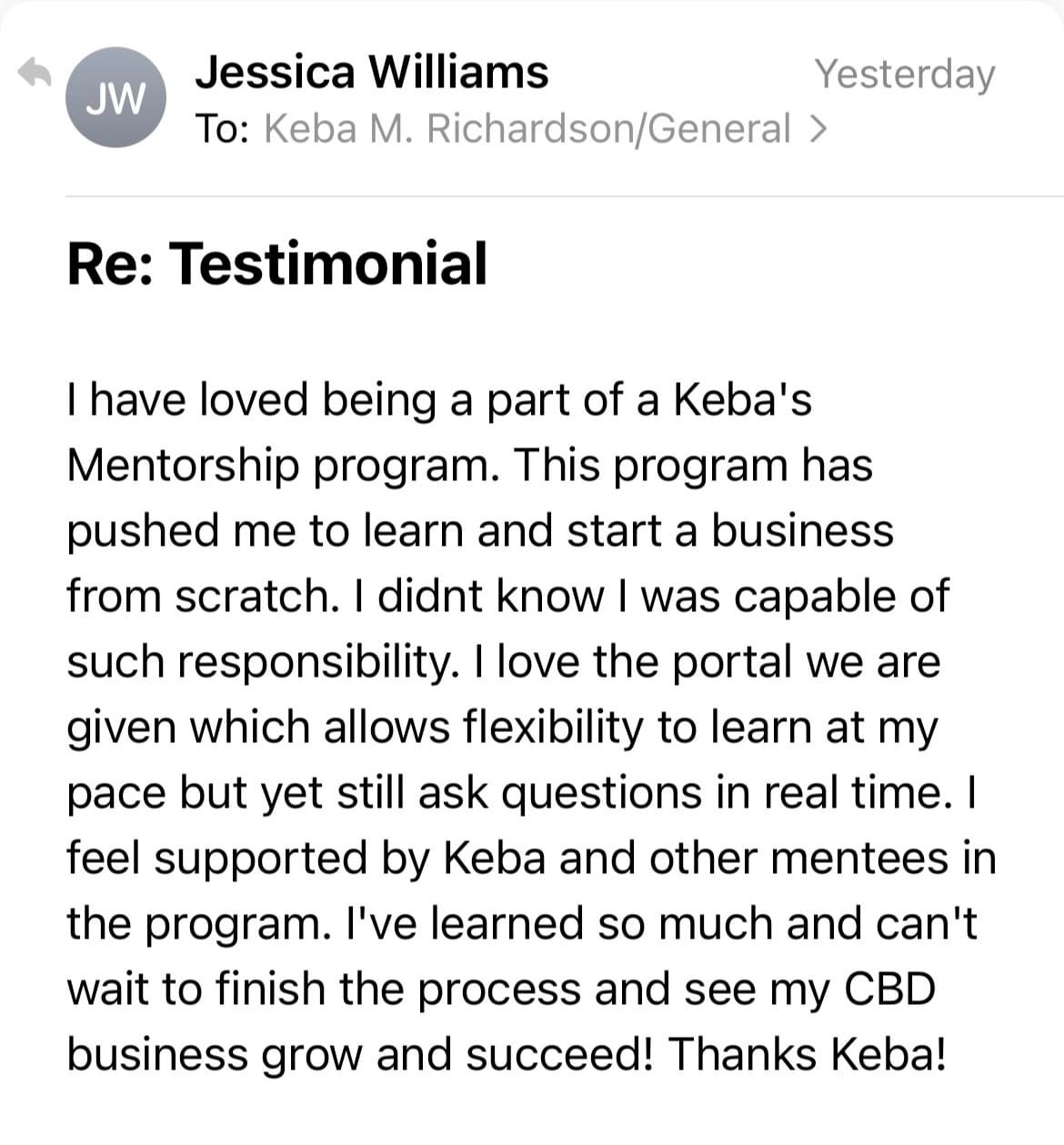Open recipient Keba M. Richardson/General

coord(527,128)
